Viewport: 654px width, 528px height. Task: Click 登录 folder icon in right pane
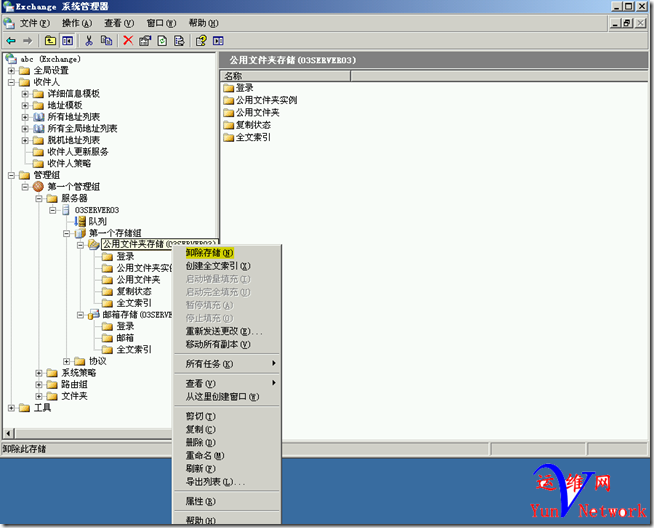coord(228,88)
